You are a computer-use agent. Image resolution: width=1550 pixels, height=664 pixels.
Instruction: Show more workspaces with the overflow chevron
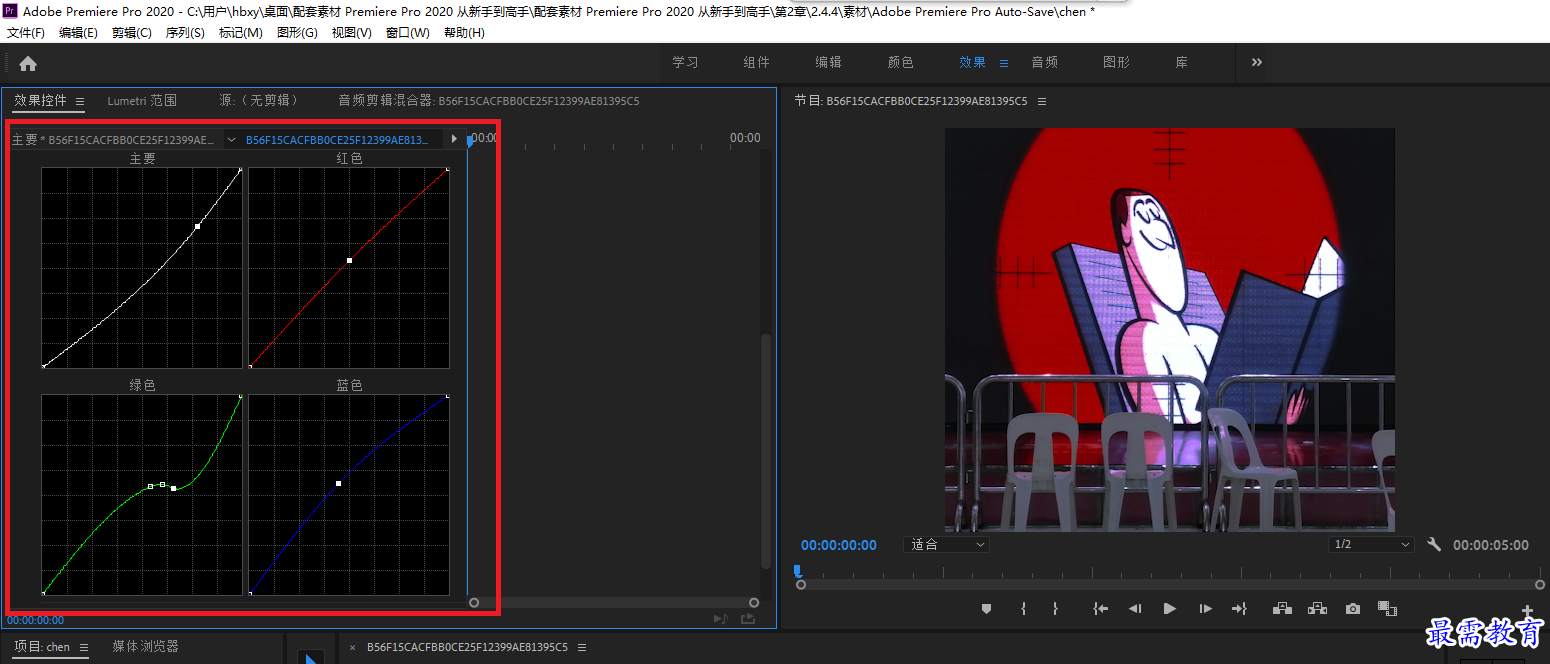click(1257, 62)
